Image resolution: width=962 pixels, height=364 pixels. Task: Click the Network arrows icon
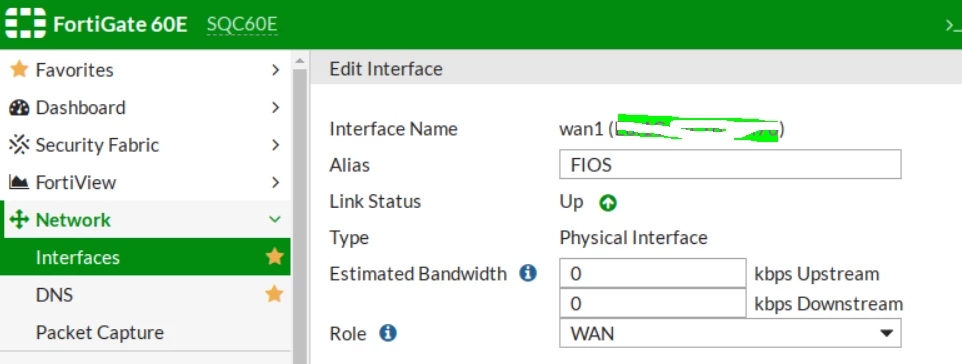pyautogui.click(x=20, y=220)
